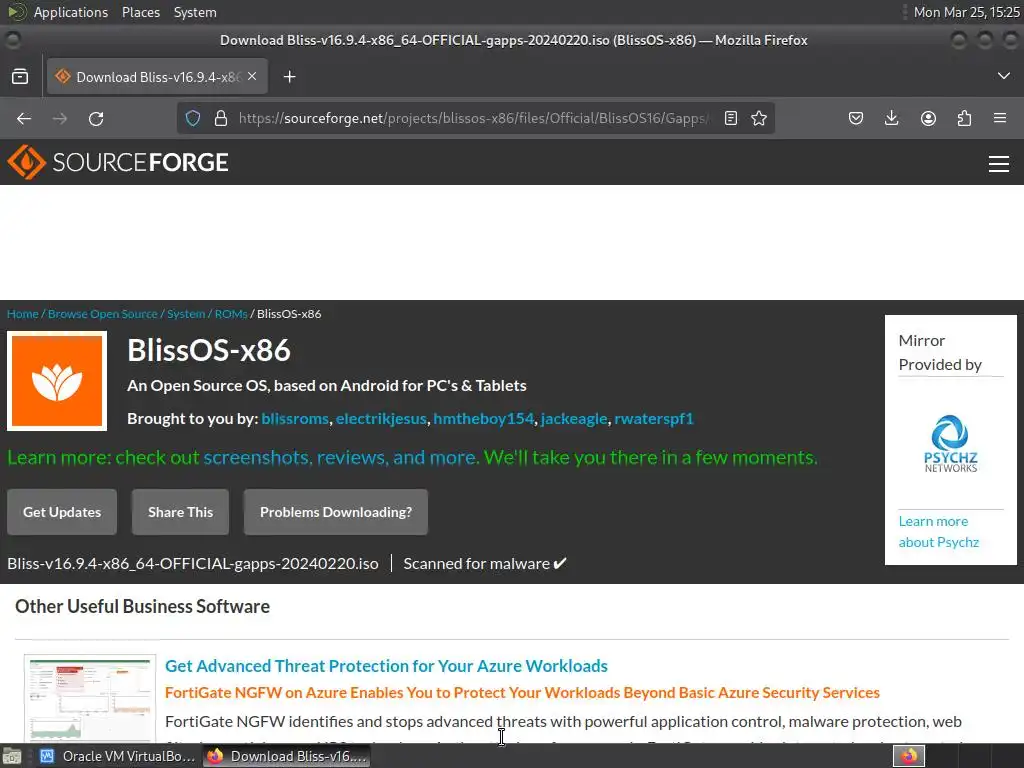This screenshot has width=1024, height=768.
Task: Follow the Home breadcrumb link
Action: [23, 314]
